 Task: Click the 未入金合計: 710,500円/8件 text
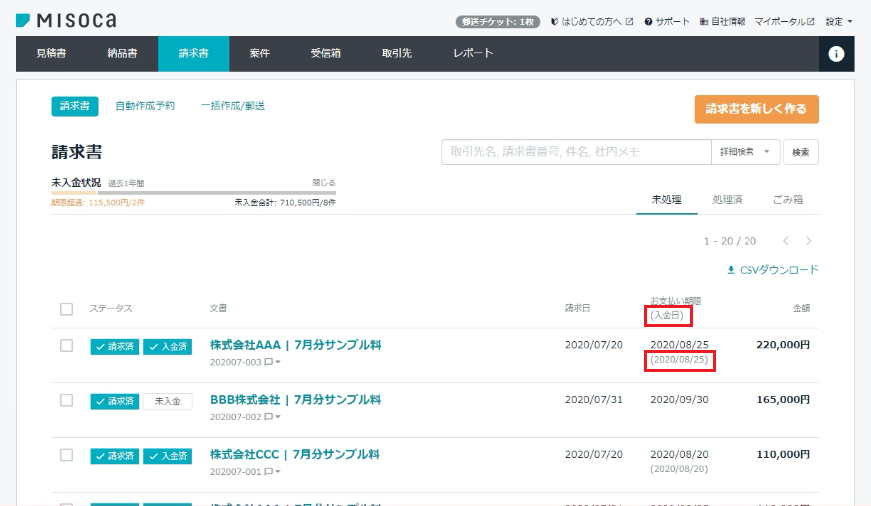285,203
